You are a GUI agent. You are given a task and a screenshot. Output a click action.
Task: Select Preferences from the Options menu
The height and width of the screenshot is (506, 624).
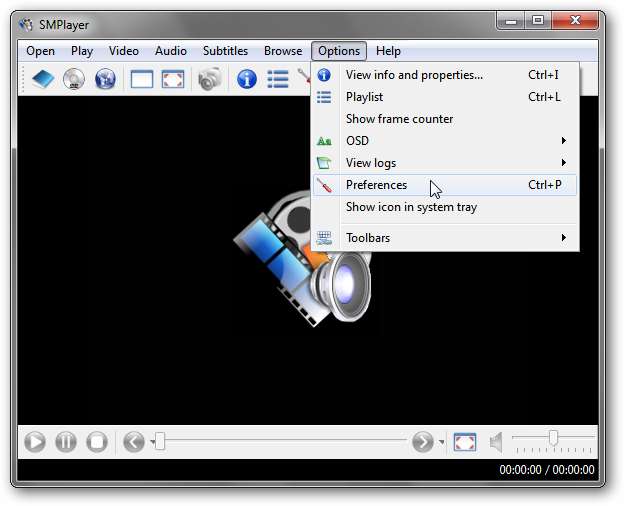tap(376, 185)
